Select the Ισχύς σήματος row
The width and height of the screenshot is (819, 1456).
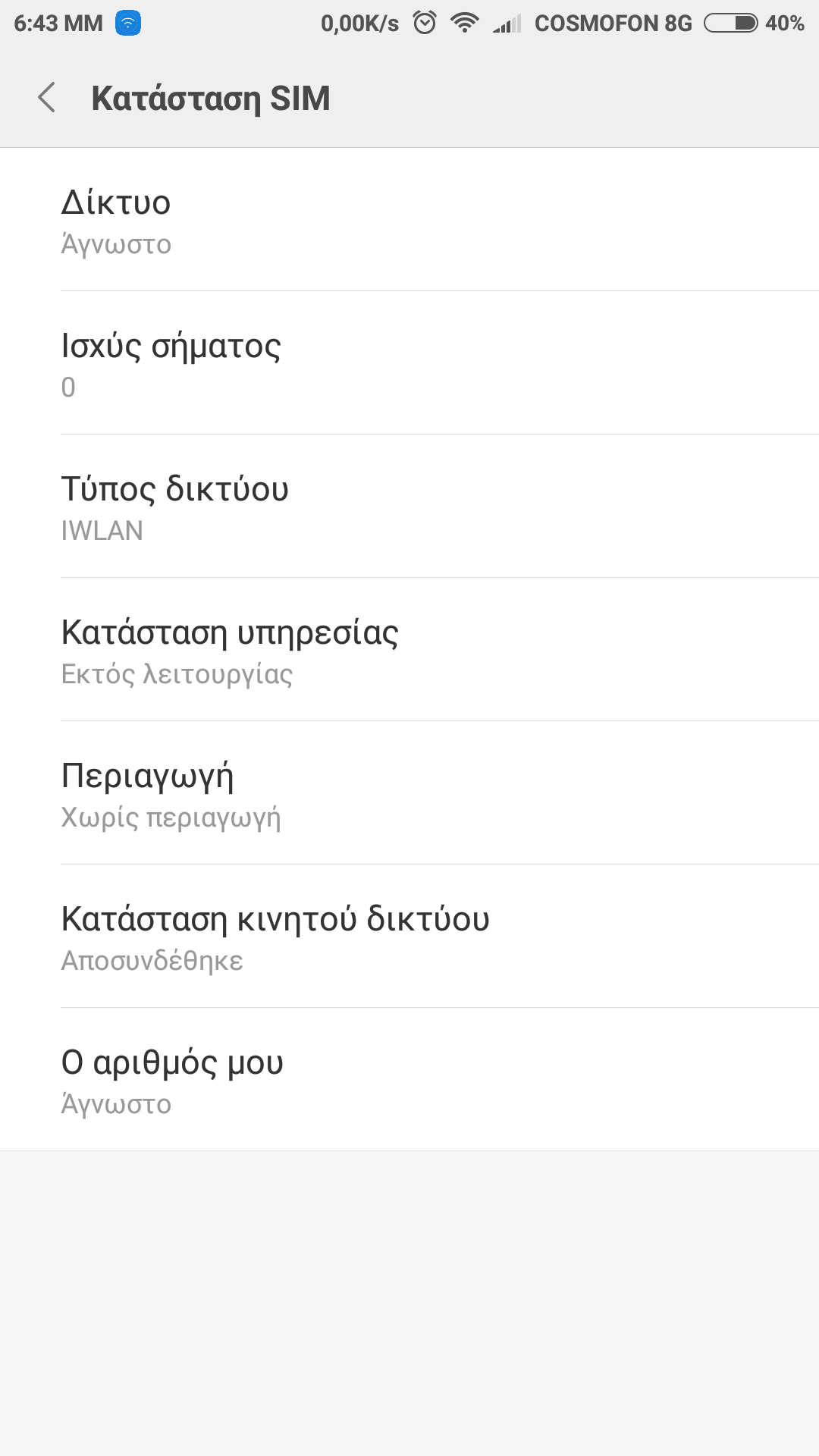click(x=409, y=363)
